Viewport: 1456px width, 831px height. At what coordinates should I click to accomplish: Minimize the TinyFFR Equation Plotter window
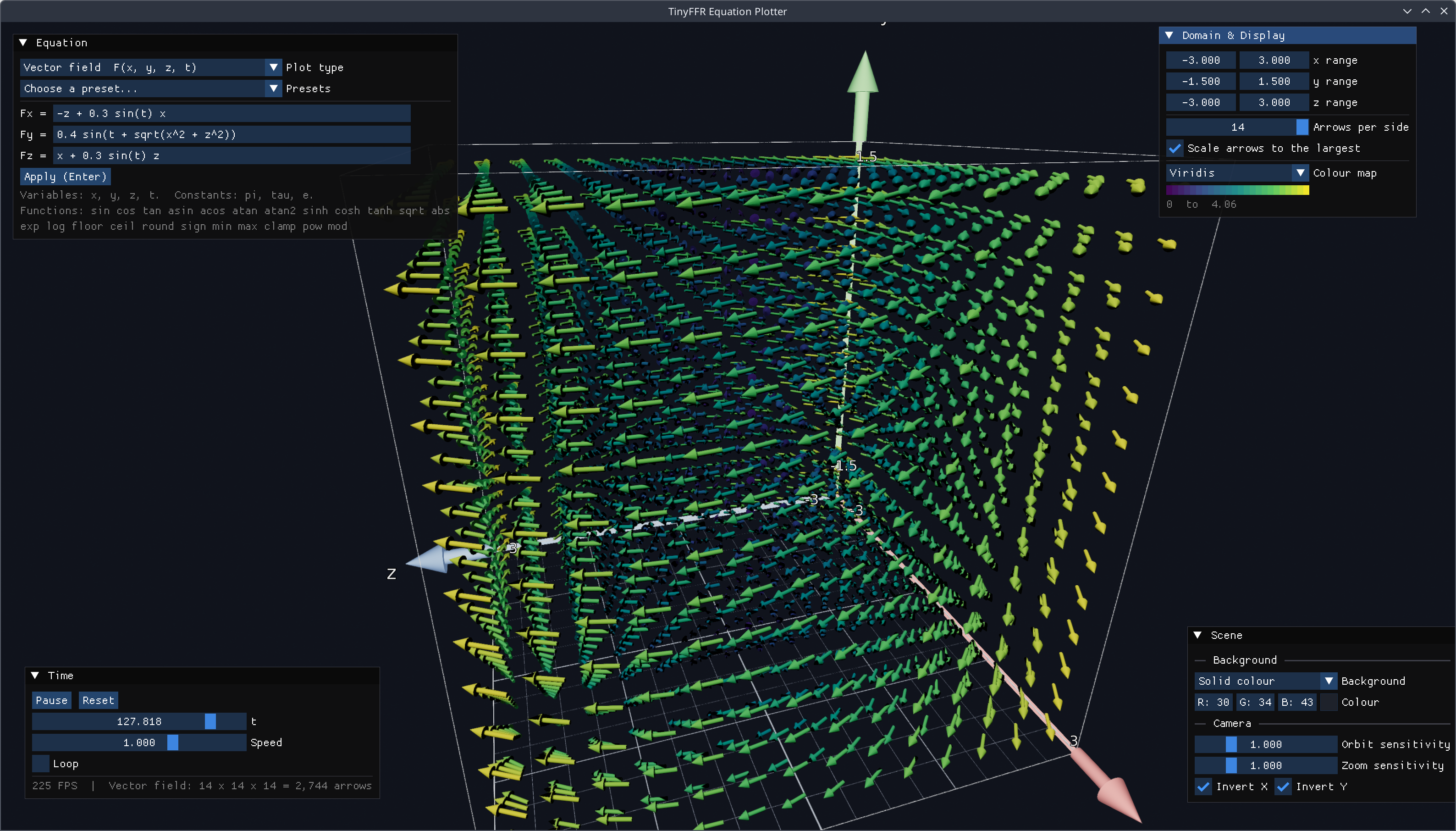tap(1407, 11)
